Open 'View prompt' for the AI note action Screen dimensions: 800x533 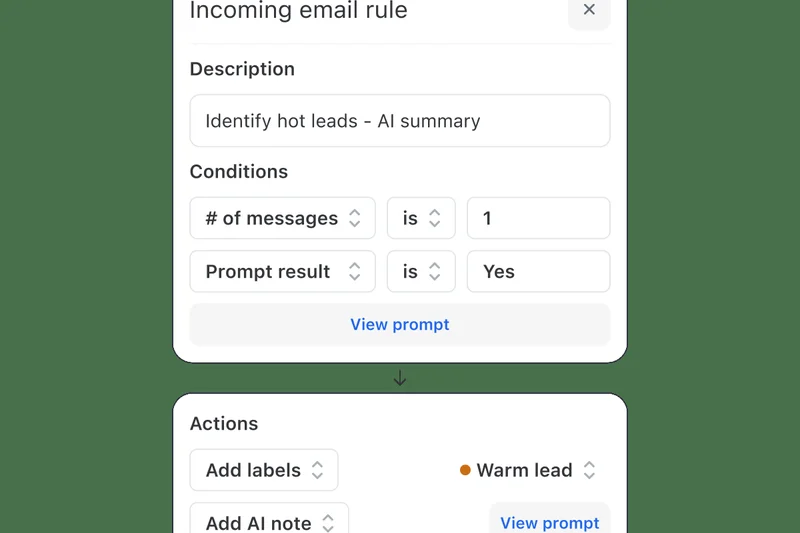pyautogui.click(x=549, y=522)
